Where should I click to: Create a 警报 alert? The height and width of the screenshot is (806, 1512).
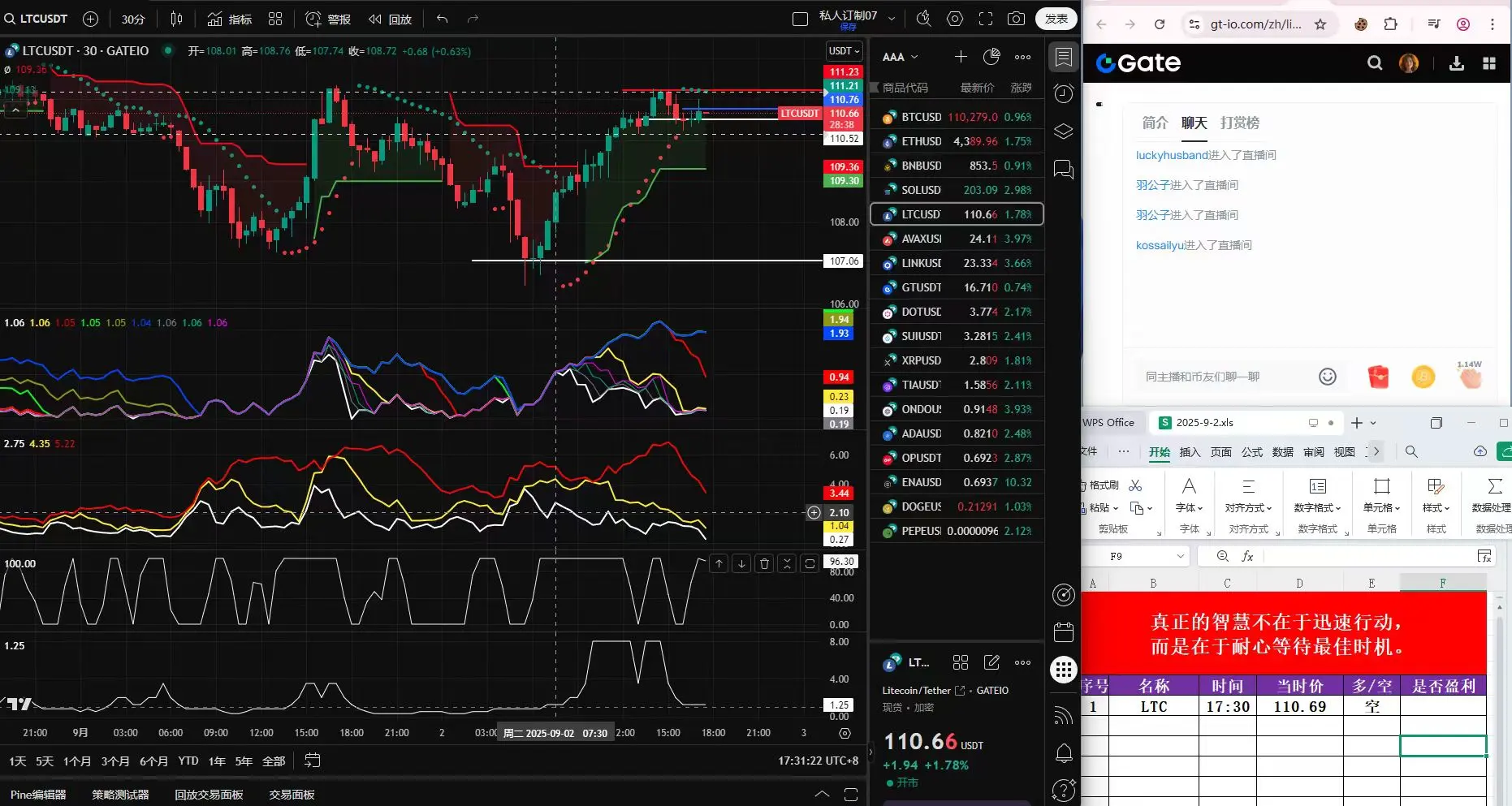pos(328,19)
